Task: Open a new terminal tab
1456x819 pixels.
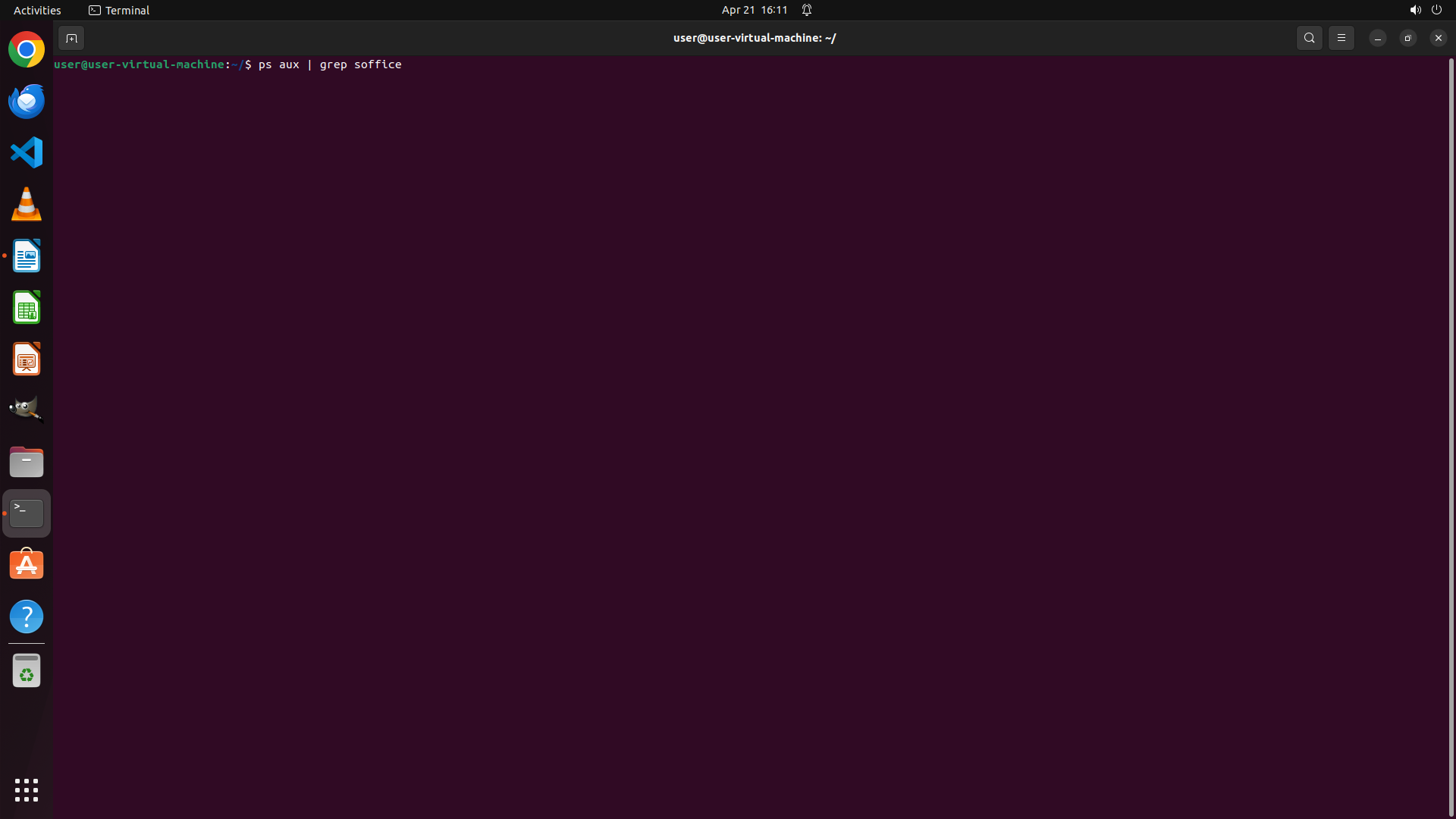Action: point(71,38)
